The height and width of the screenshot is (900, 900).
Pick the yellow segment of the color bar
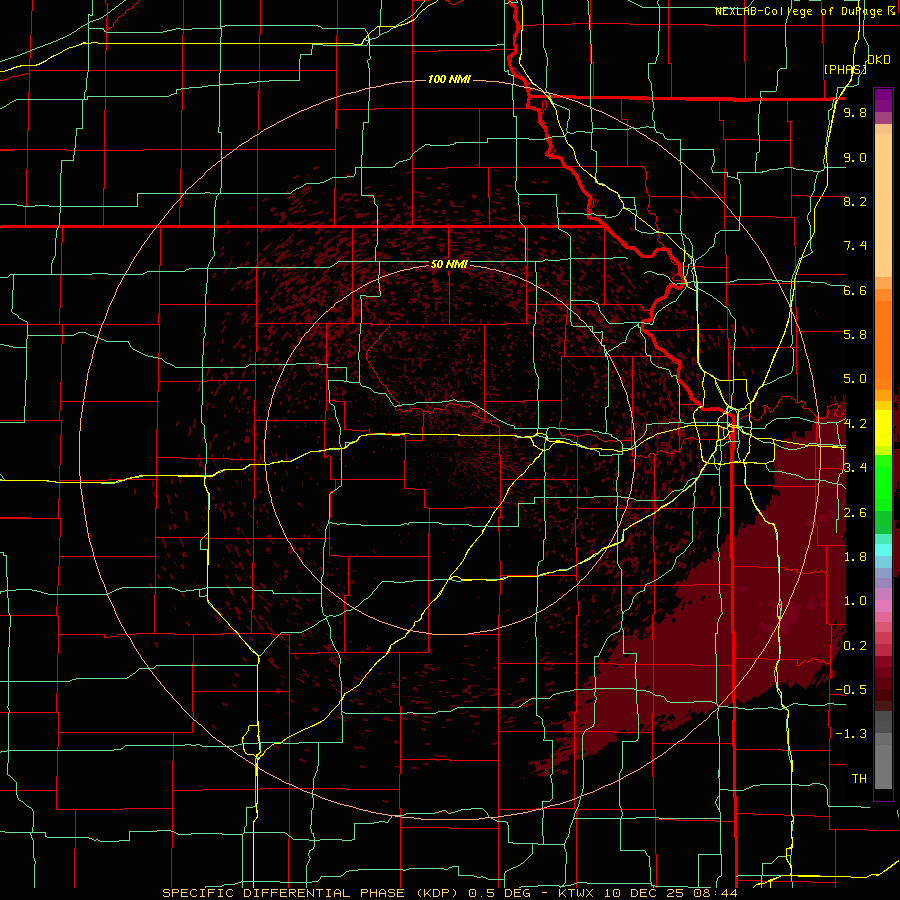(883, 428)
